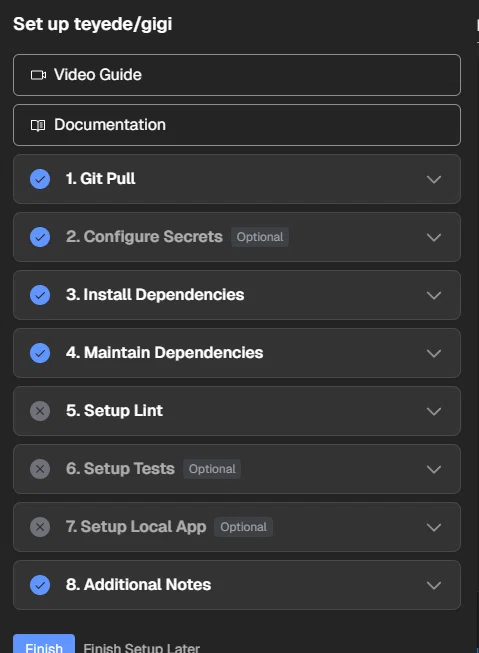This screenshot has width=479, height=653.
Task: Click the gray X icon beside Setup Tests
Action: click(40, 469)
